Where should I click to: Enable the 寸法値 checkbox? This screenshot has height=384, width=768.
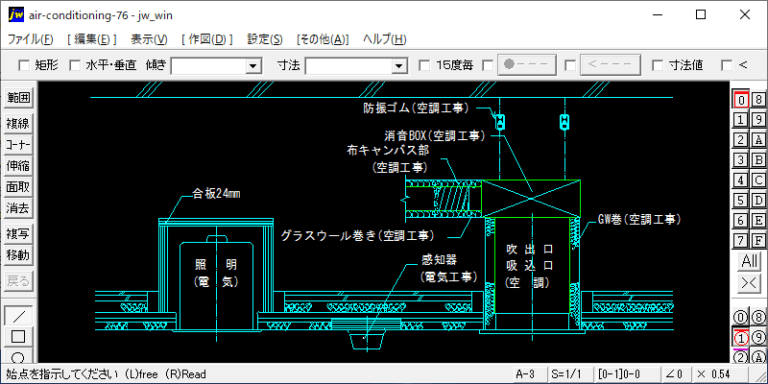pyautogui.click(x=658, y=65)
